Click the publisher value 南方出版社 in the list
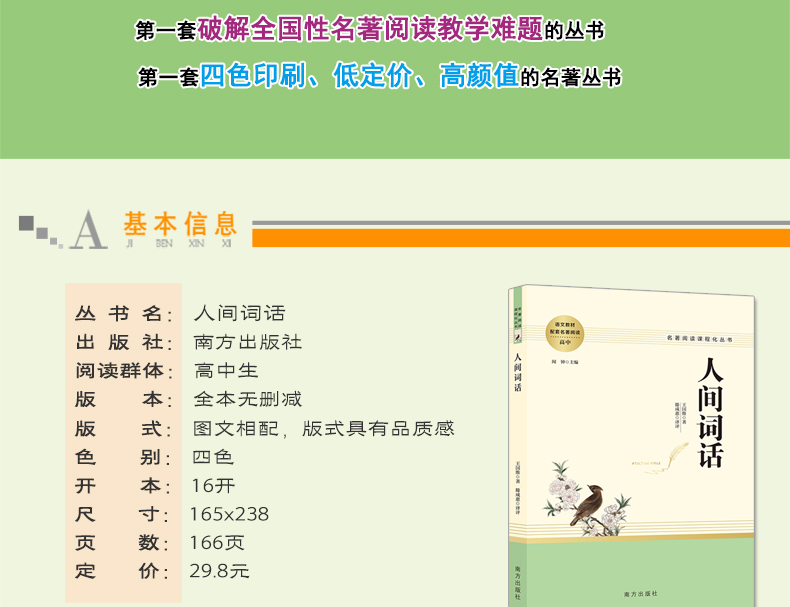 coord(247,342)
